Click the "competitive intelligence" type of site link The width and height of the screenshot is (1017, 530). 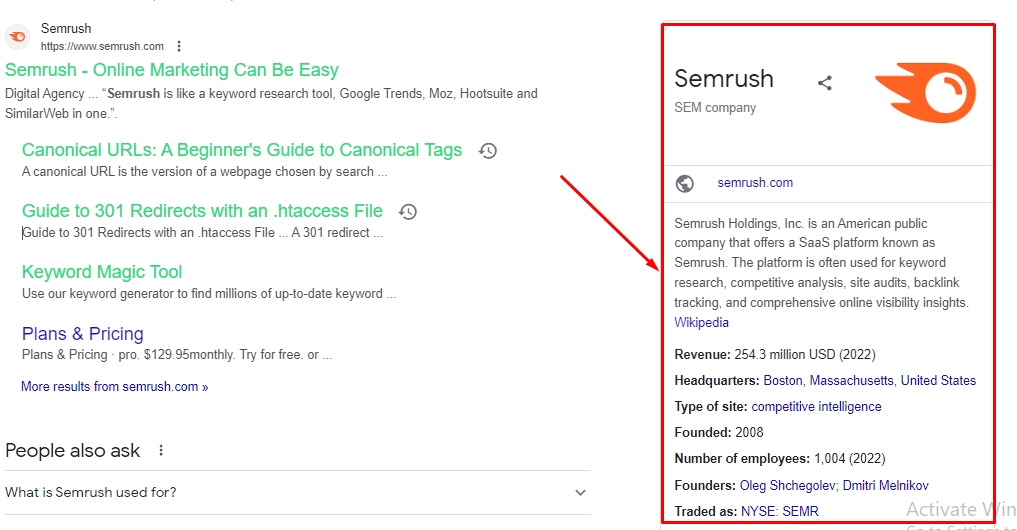click(816, 407)
